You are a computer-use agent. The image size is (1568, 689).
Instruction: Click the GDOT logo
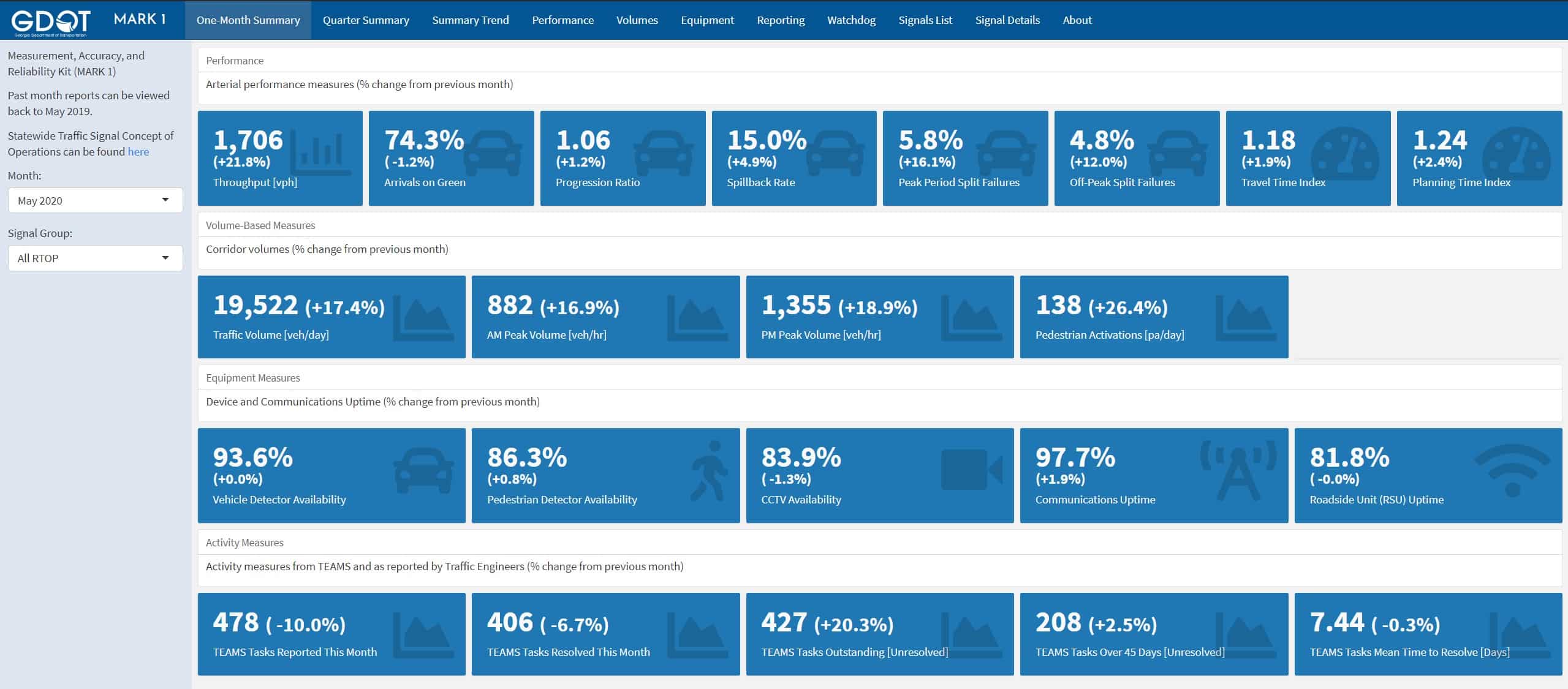tap(51, 22)
